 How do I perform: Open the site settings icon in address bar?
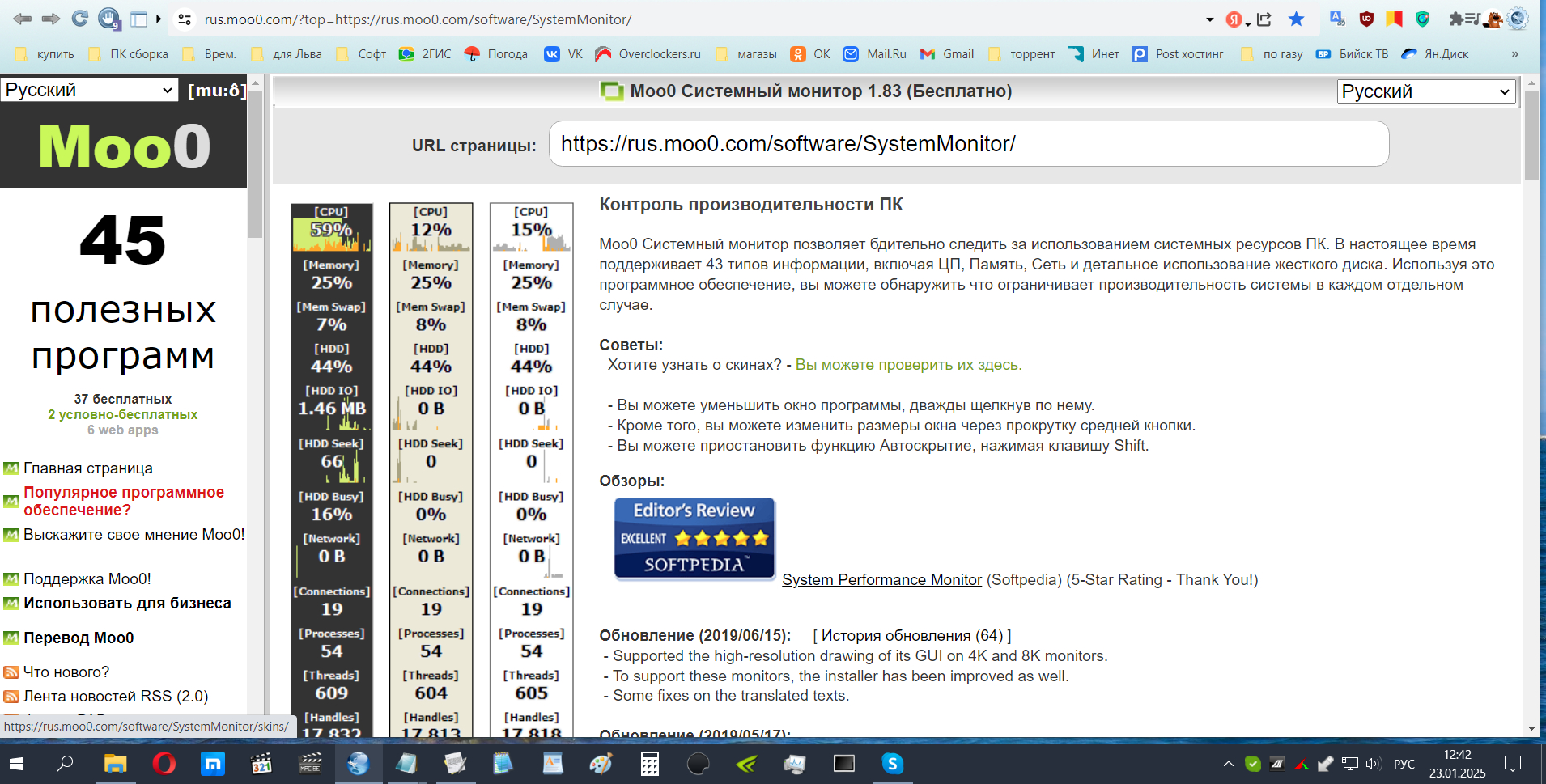pos(185,19)
